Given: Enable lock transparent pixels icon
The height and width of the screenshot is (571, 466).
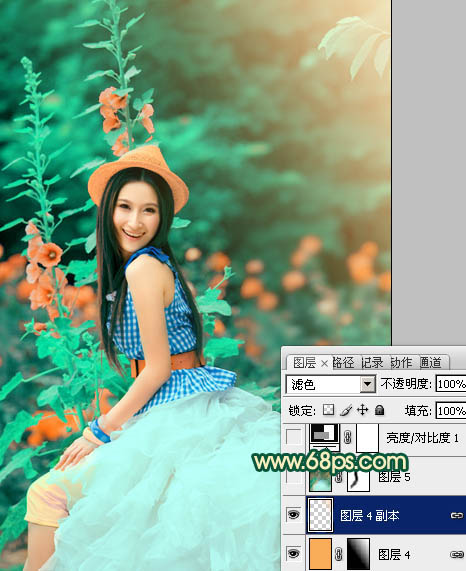Looking at the screenshot, I should coord(328,410).
